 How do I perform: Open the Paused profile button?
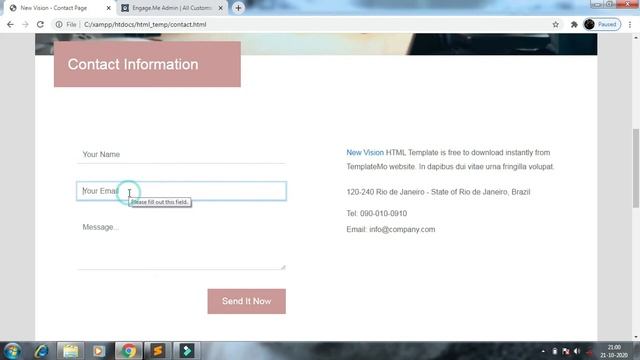coord(602,24)
